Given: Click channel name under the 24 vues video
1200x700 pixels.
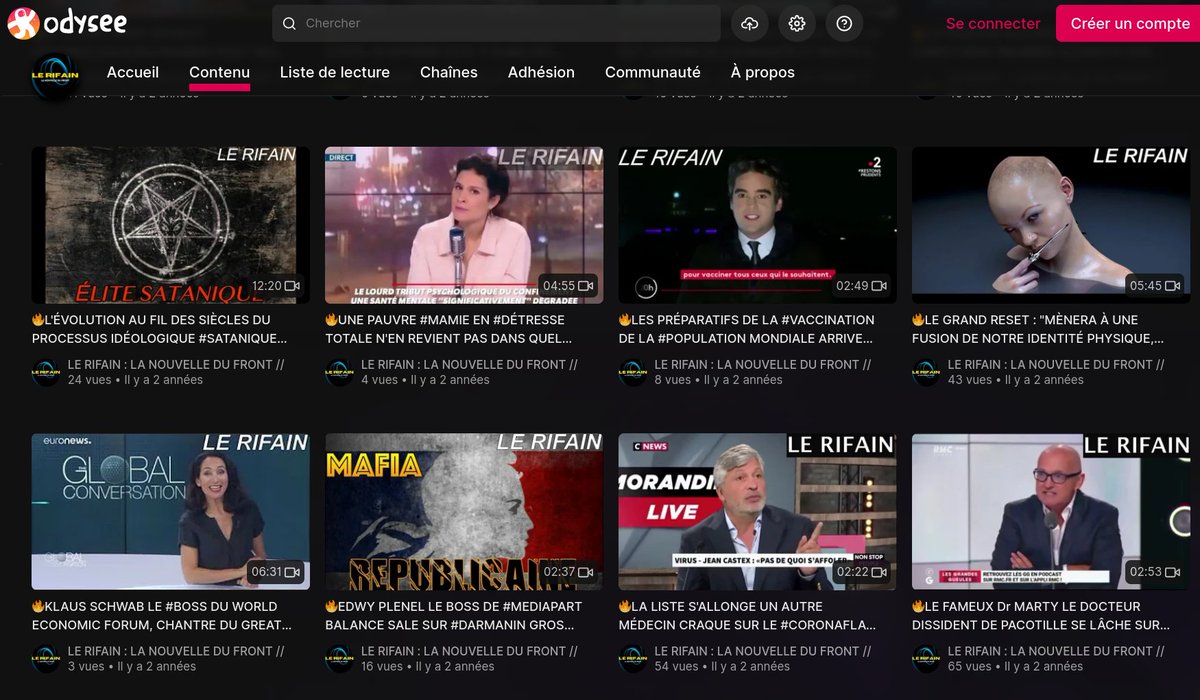Looking at the screenshot, I should [176, 365].
